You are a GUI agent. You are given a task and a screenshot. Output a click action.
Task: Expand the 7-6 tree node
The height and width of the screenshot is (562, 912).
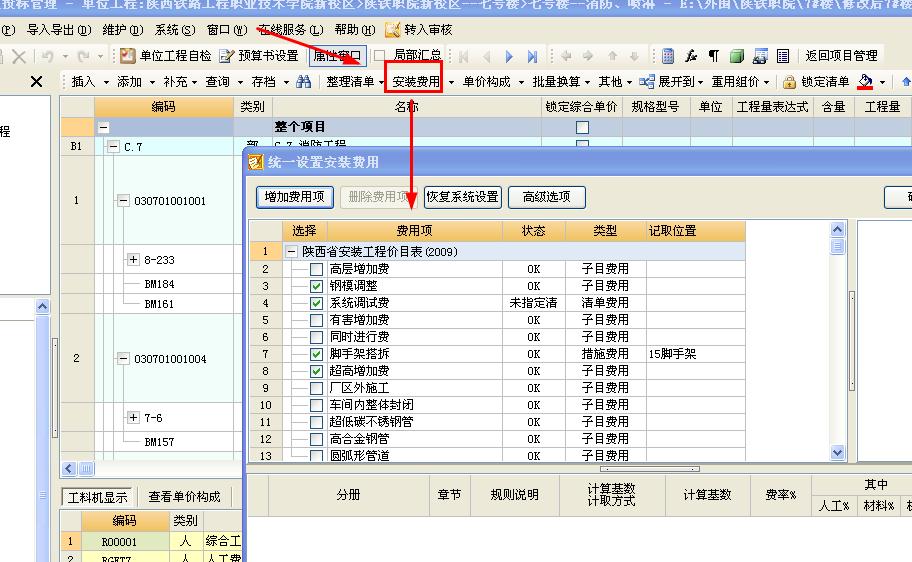133,417
